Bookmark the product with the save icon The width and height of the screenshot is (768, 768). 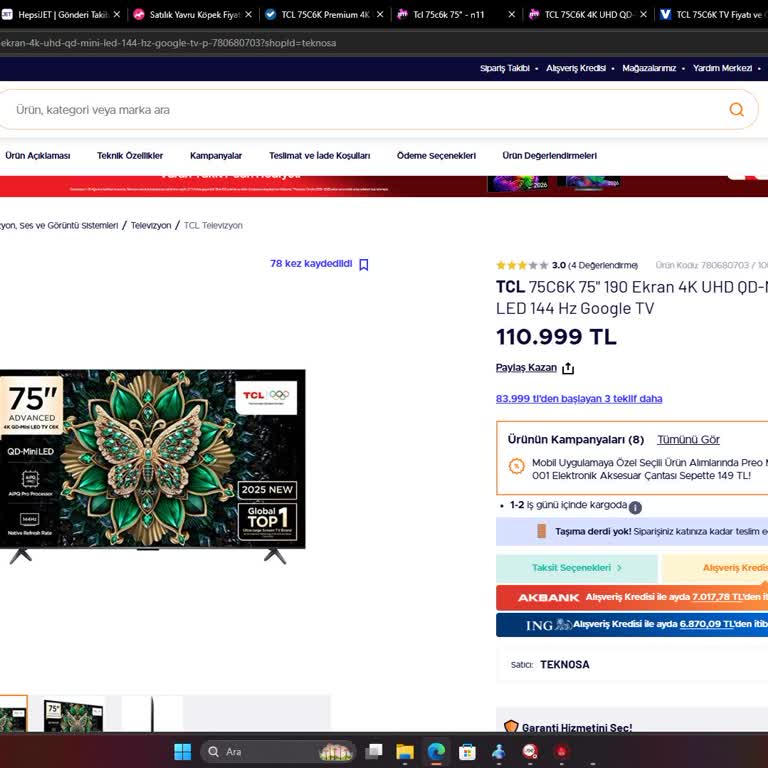(x=363, y=264)
